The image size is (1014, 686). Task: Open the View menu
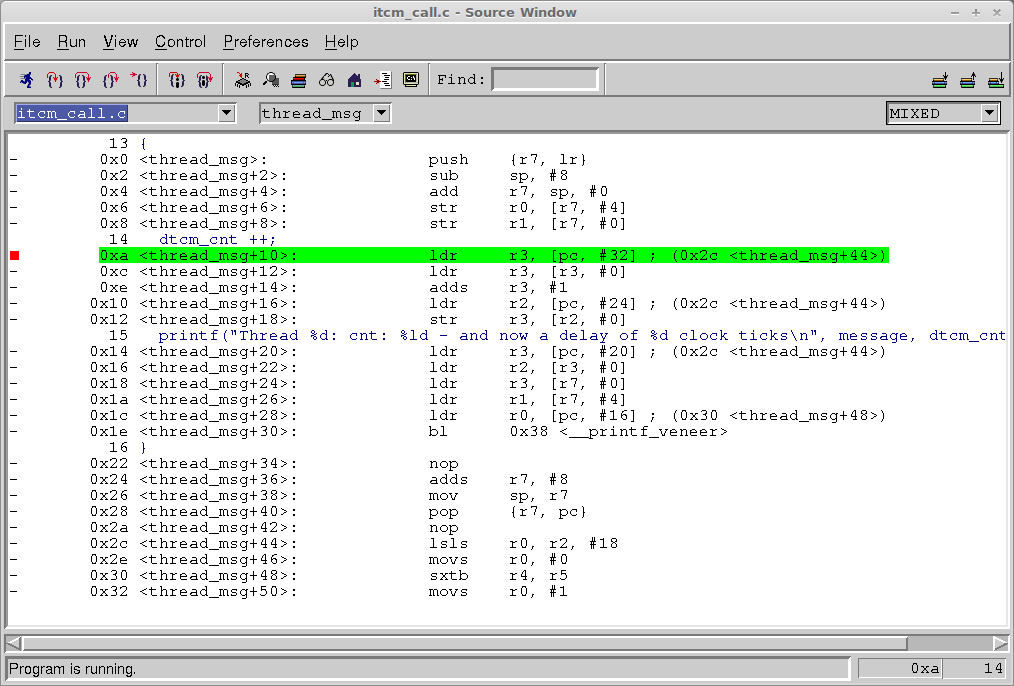[121, 42]
